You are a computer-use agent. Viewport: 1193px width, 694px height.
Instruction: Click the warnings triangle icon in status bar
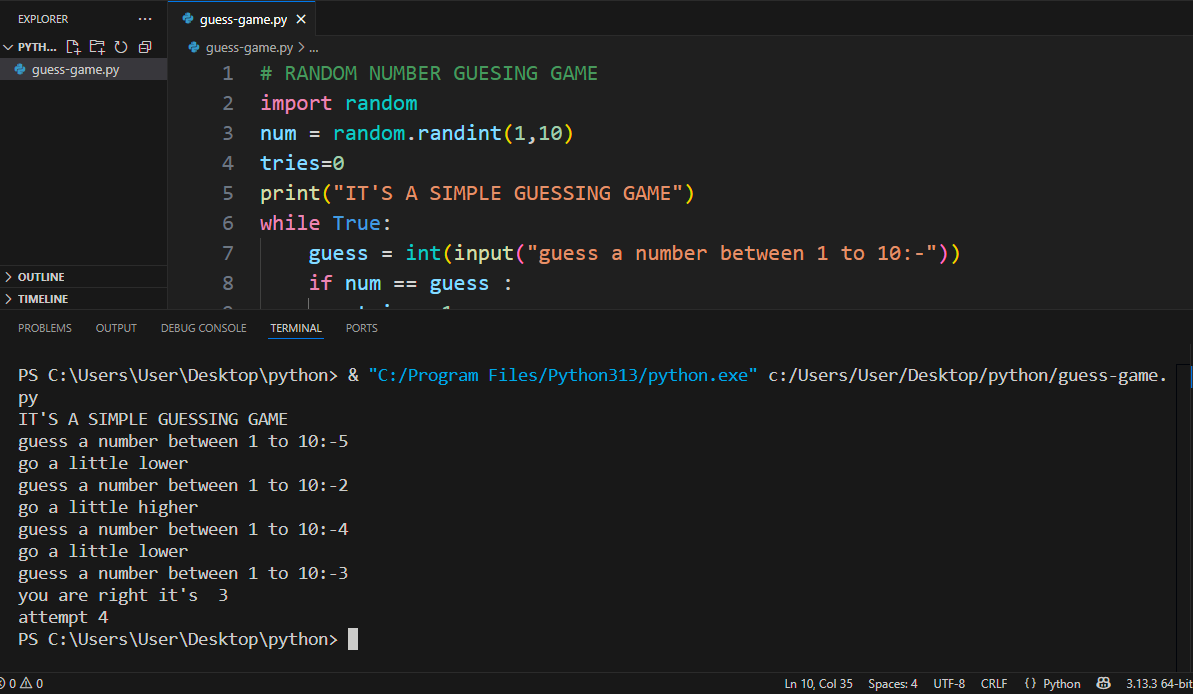tap(26, 684)
